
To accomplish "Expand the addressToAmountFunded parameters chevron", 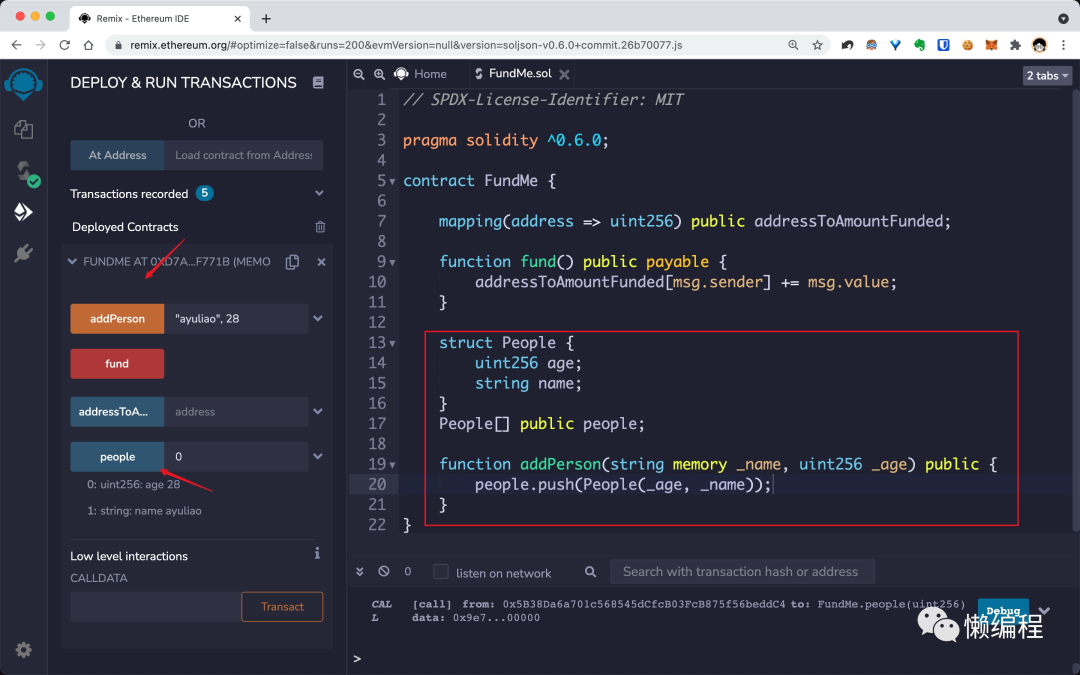I will pos(318,411).
